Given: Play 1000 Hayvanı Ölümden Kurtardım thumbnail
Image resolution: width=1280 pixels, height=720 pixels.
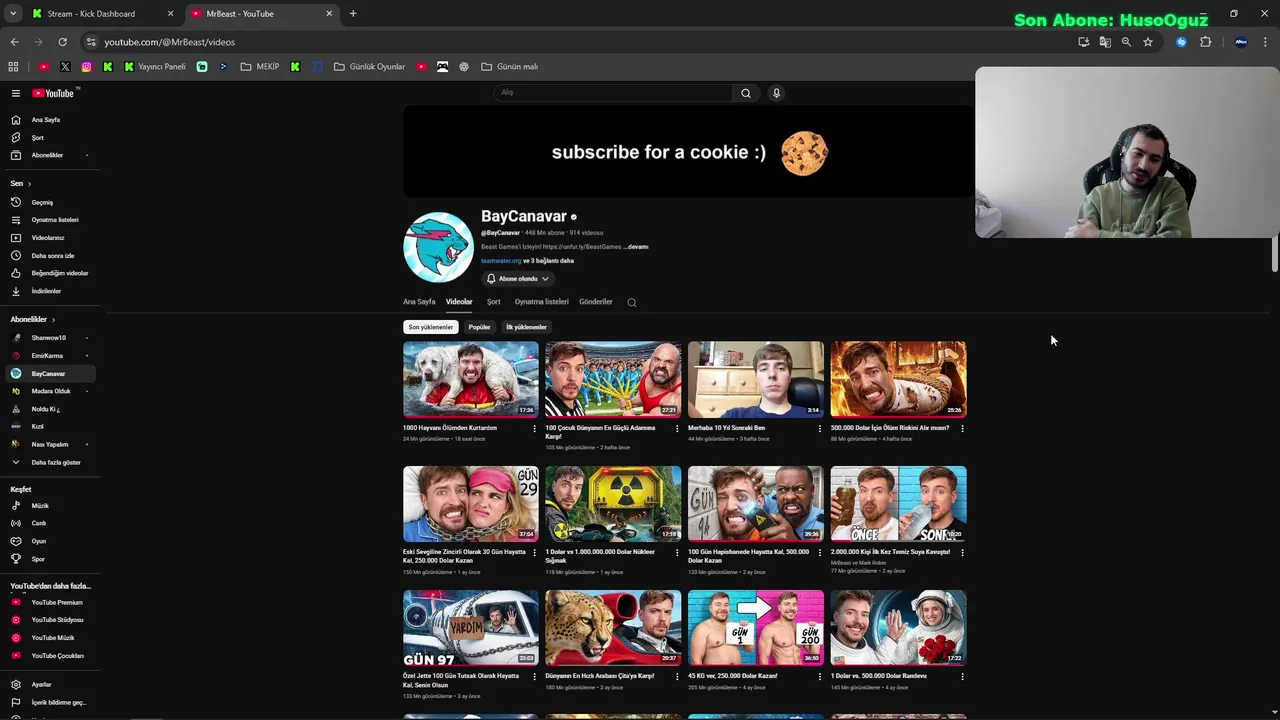Looking at the screenshot, I should point(470,379).
